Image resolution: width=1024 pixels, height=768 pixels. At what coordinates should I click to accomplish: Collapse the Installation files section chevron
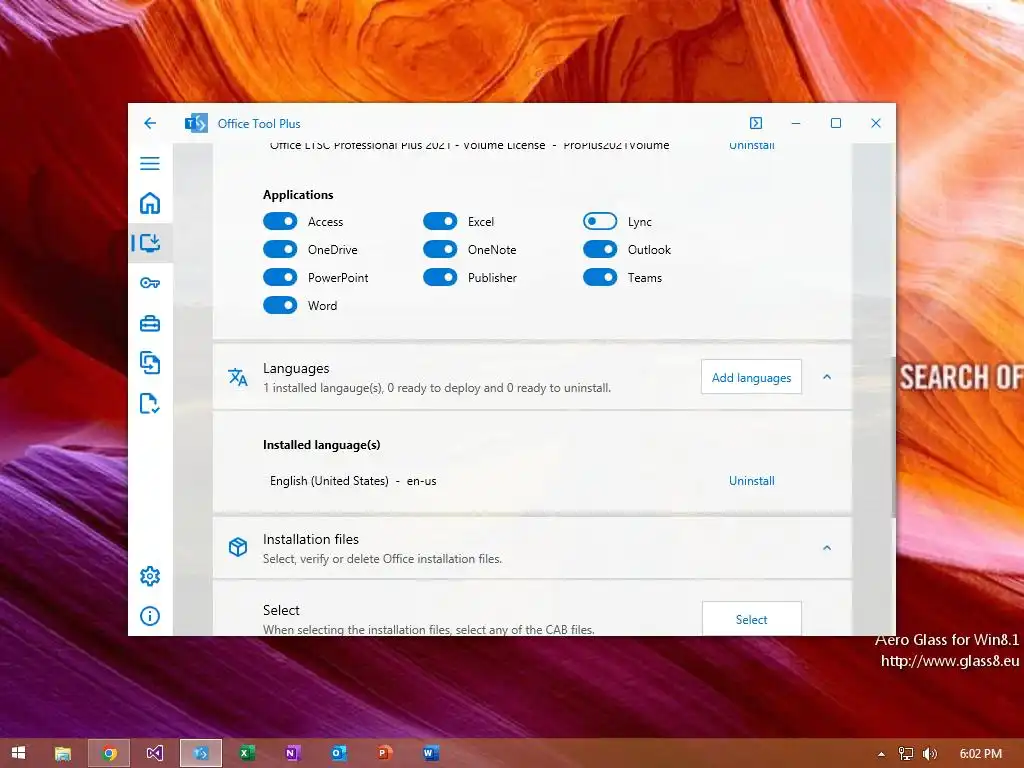[827, 547]
